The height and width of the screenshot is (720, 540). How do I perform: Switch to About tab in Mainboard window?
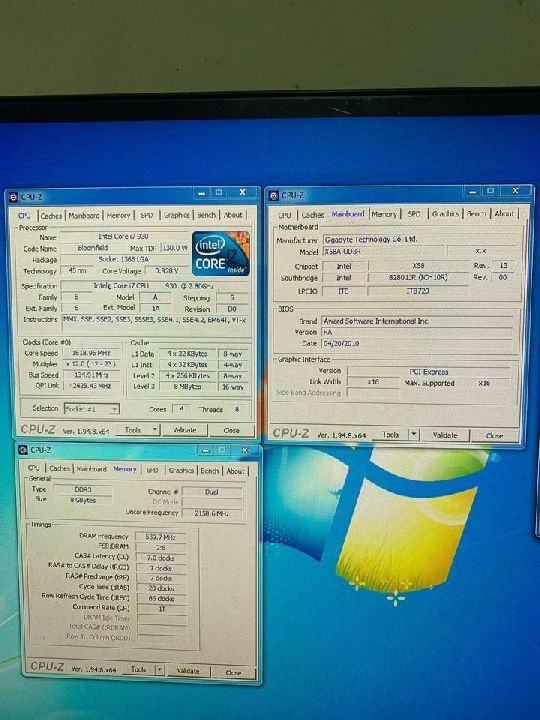point(504,214)
